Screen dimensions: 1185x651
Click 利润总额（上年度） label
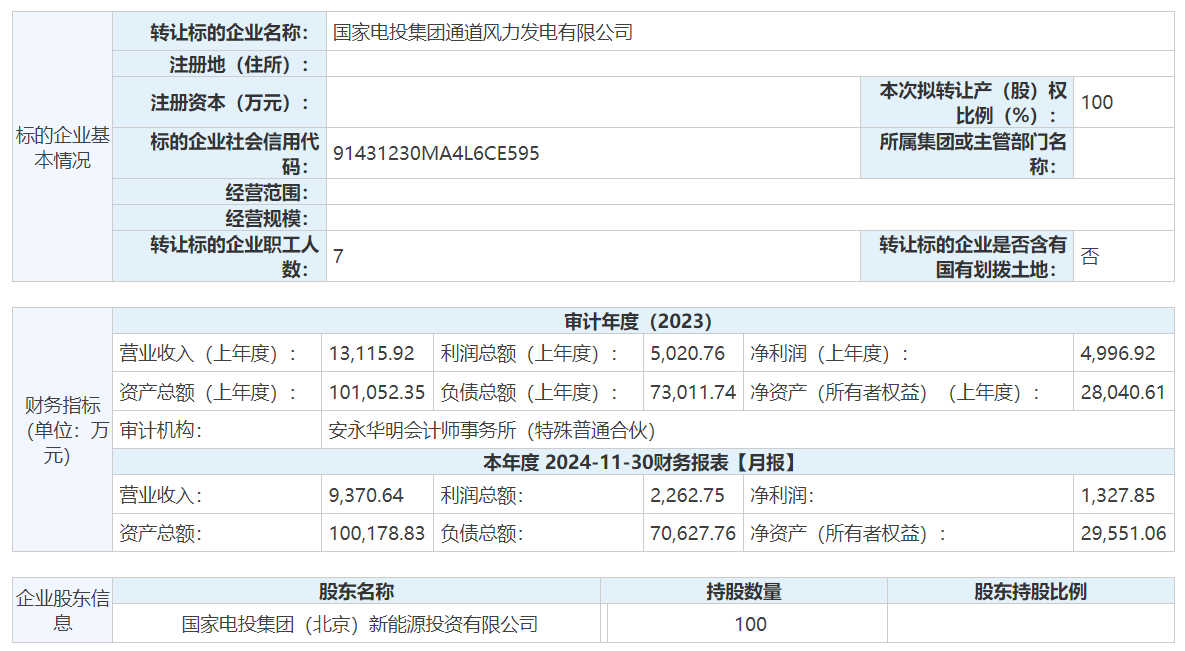530,353
